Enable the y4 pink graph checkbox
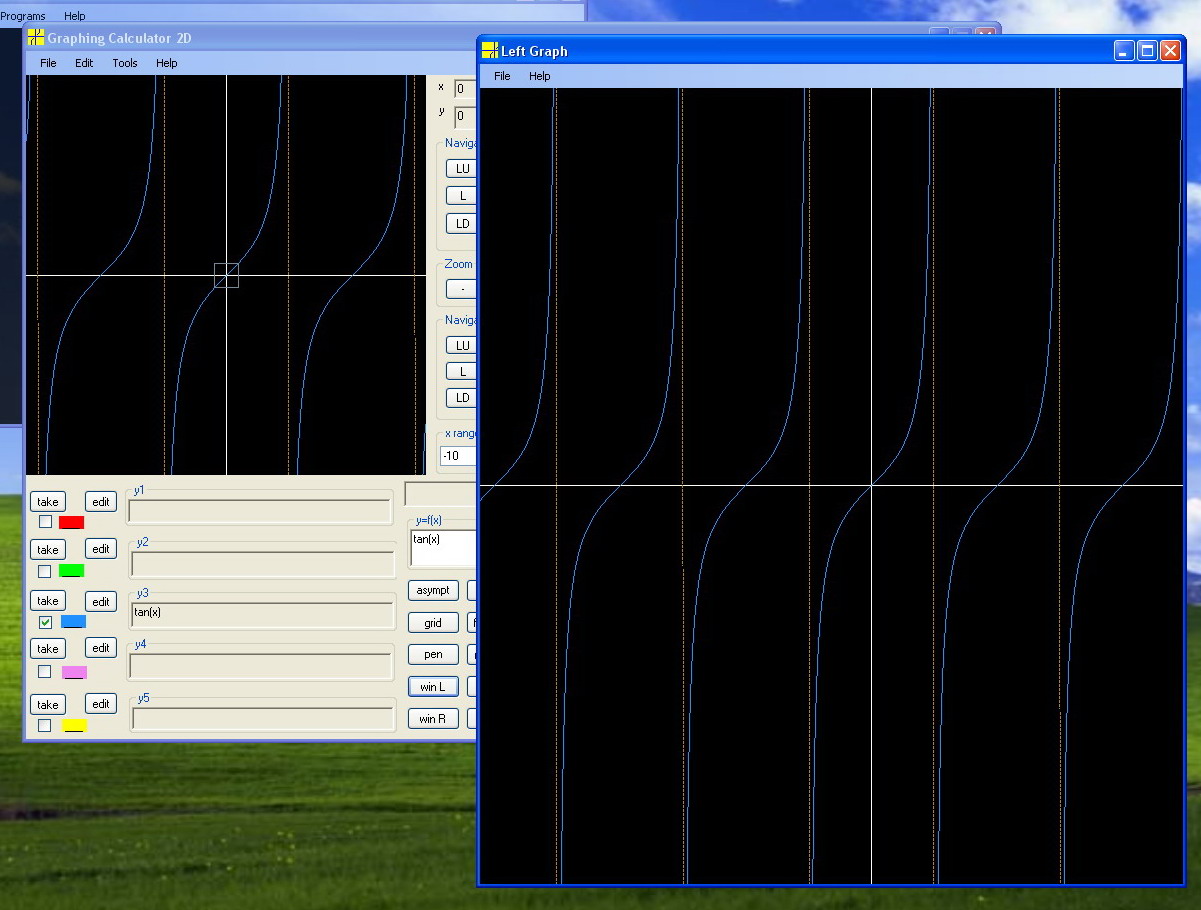Viewport: 1201px width, 910px height. click(44, 671)
